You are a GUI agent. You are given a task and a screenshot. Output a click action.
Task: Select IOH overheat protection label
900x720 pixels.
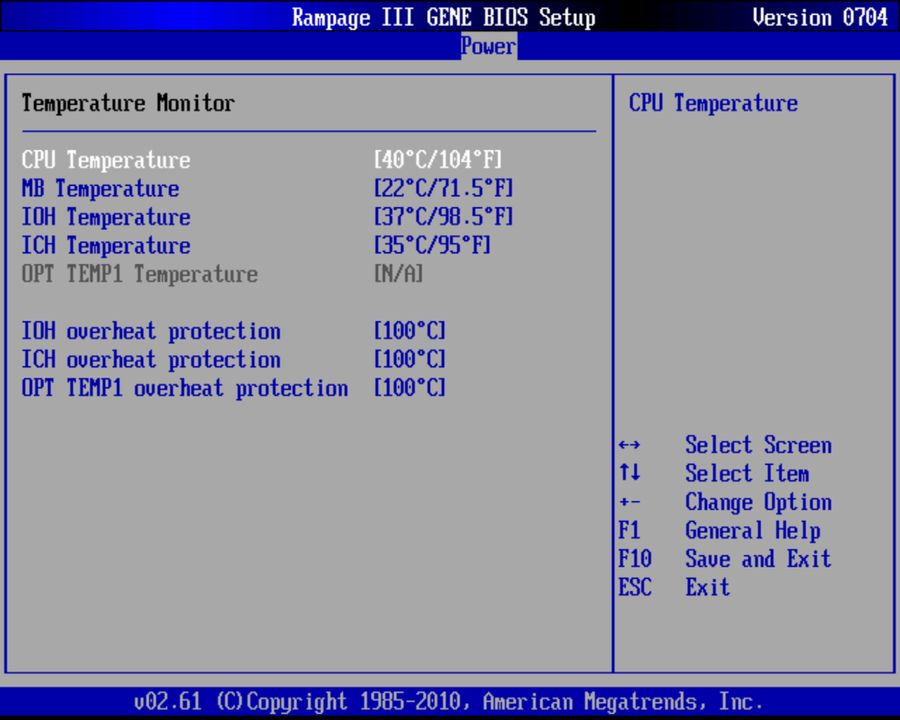(x=151, y=332)
